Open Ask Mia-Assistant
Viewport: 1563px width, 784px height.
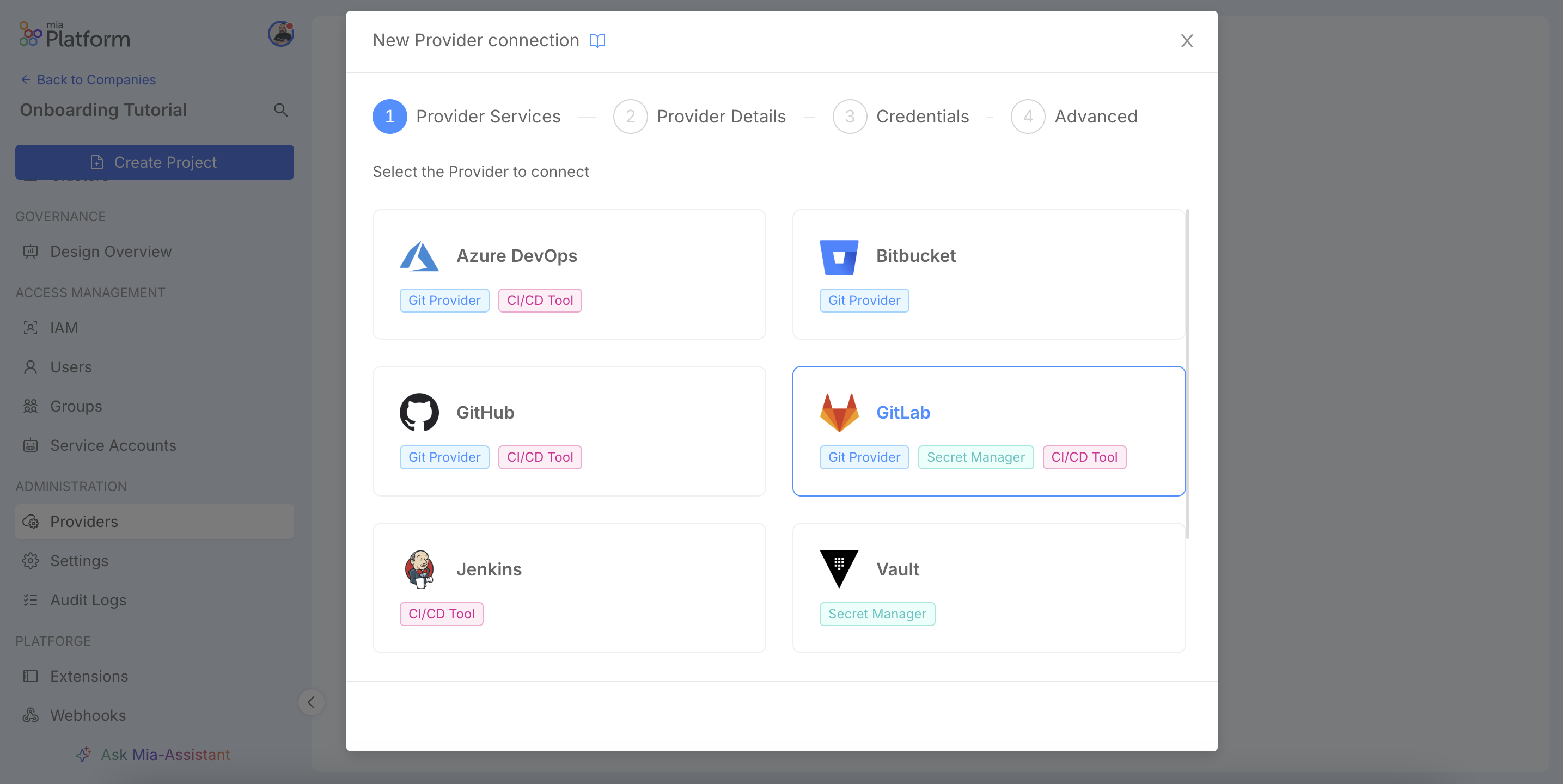(x=153, y=754)
